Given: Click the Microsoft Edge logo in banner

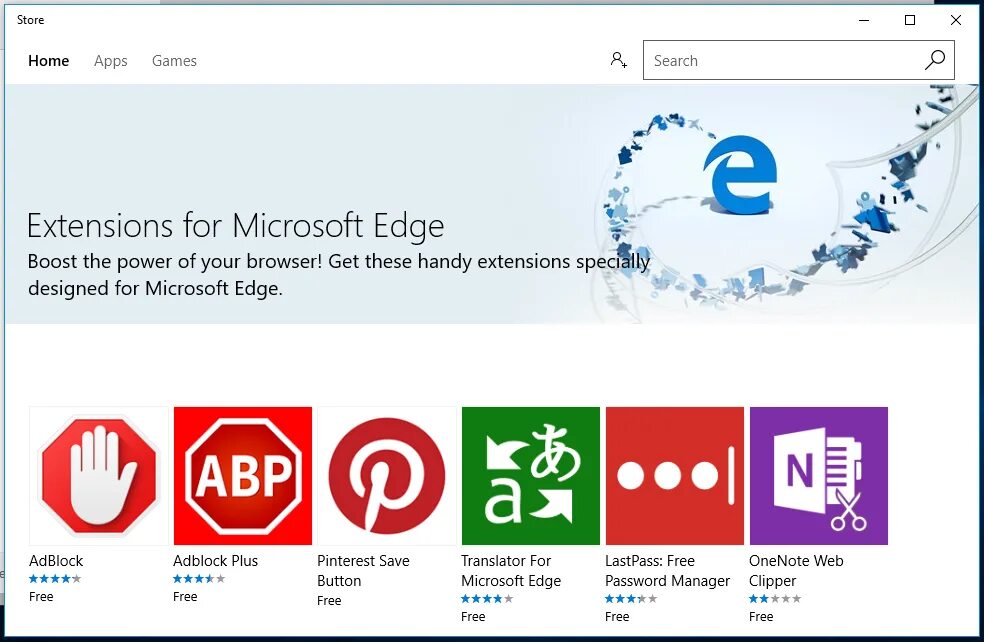Looking at the screenshot, I should click(x=741, y=175).
